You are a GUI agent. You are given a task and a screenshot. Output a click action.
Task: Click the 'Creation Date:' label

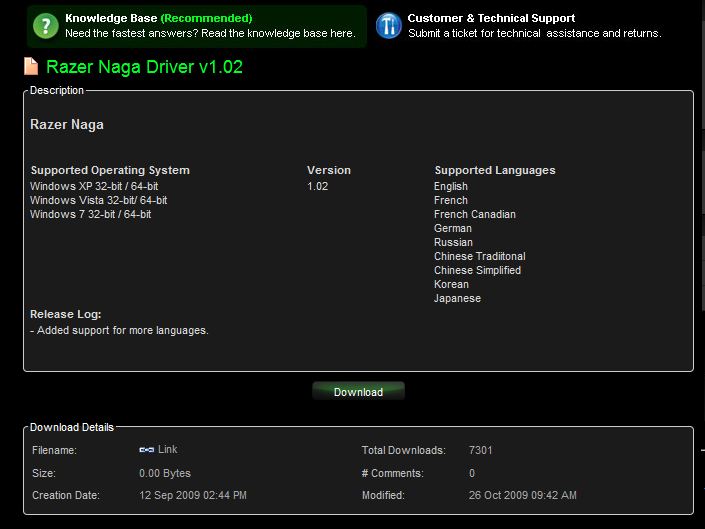(66, 495)
